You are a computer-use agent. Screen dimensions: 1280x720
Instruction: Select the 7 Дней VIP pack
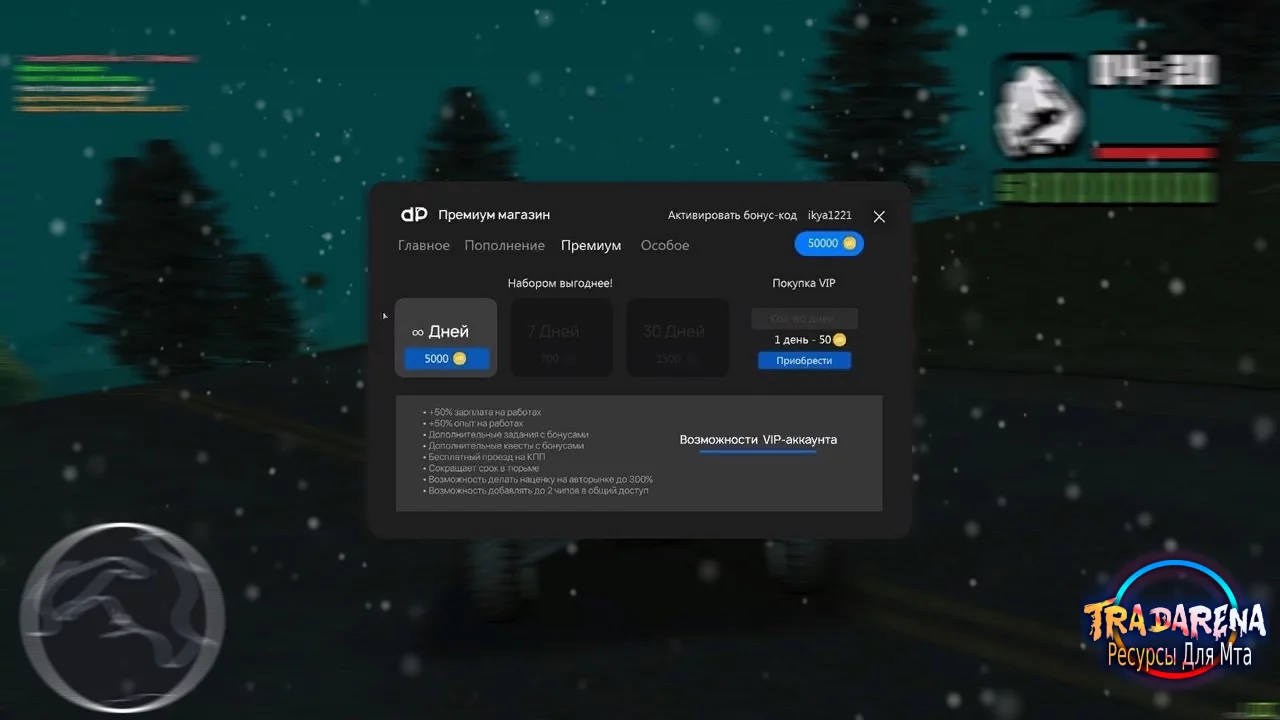coord(562,338)
